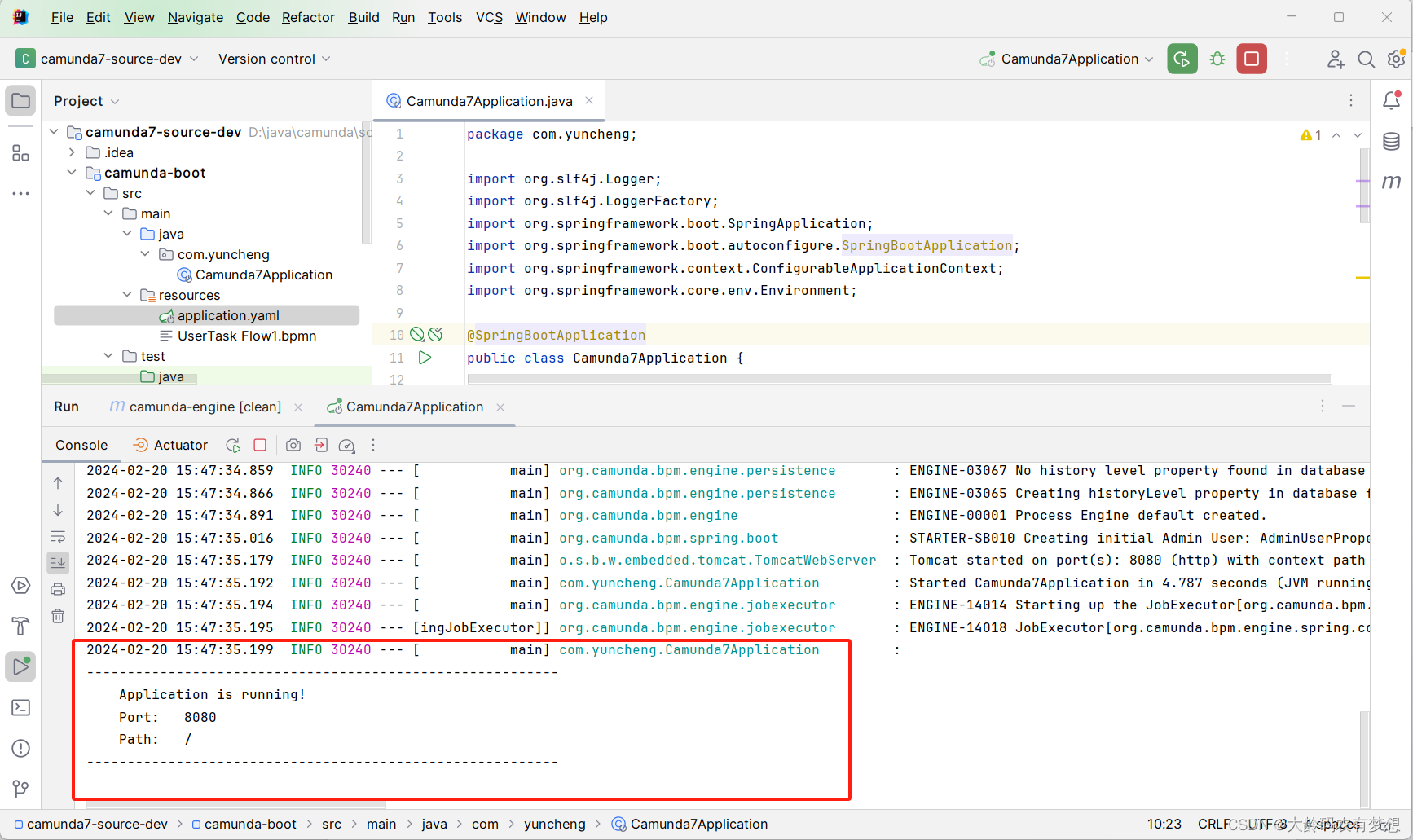
Task: Select the Actuator tab
Action: coord(170,445)
